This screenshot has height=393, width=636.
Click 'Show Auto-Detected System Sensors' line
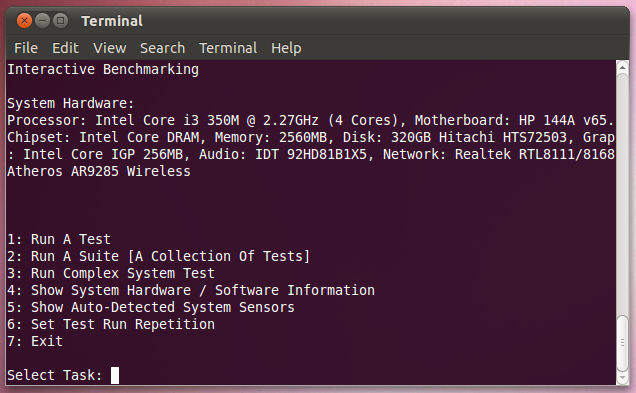[151, 307]
